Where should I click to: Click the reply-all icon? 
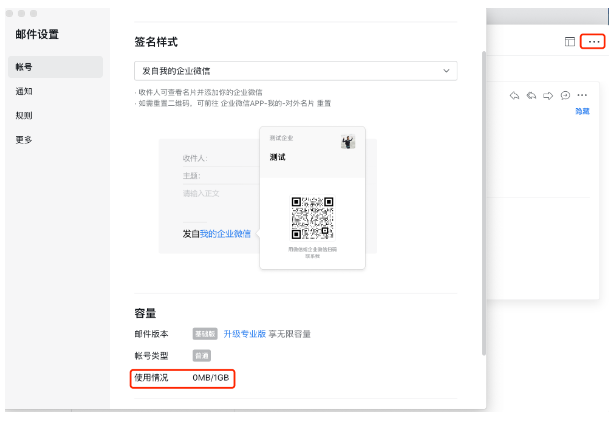pyautogui.click(x=531, y=95)
